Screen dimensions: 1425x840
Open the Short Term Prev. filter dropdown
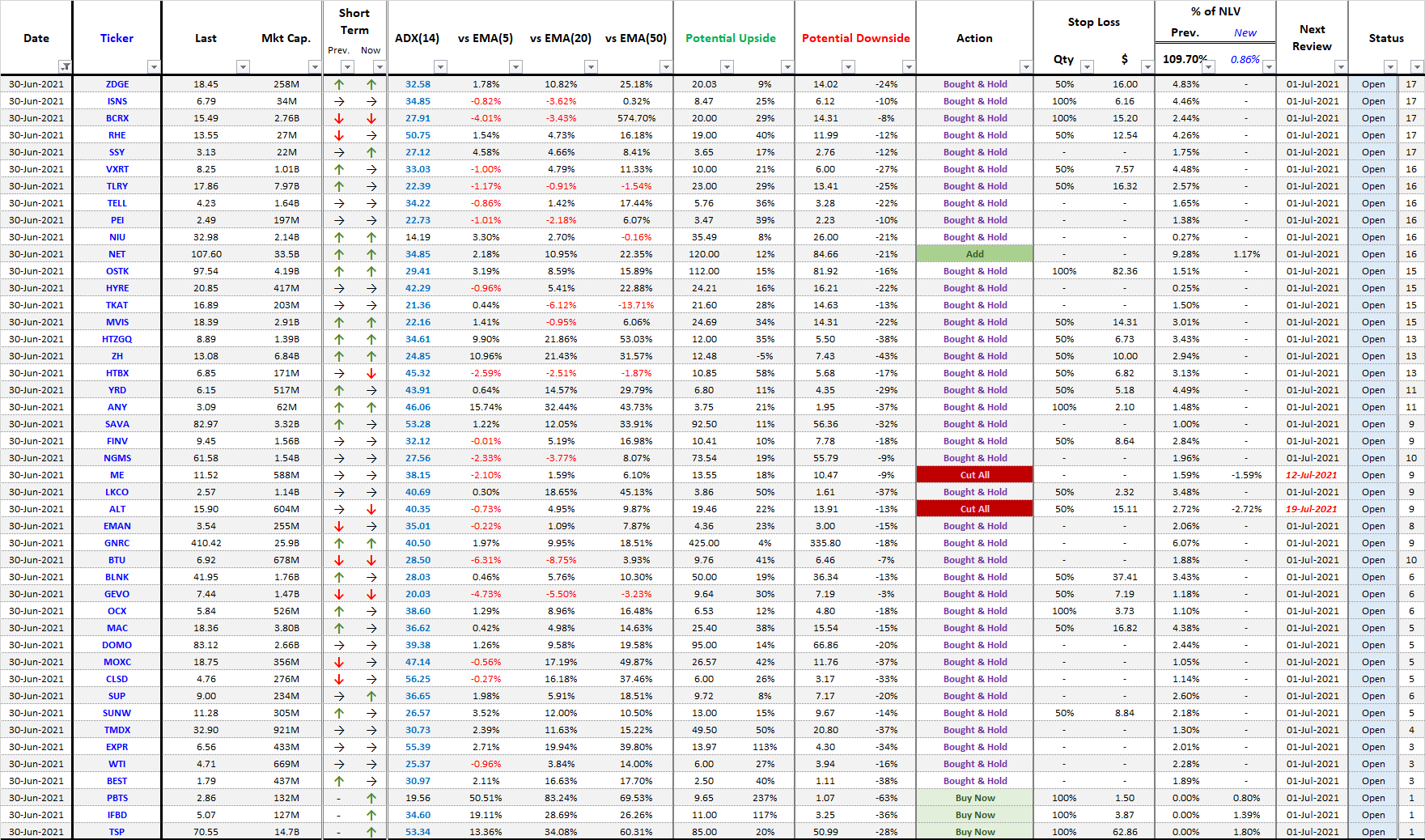coord(347,67)
